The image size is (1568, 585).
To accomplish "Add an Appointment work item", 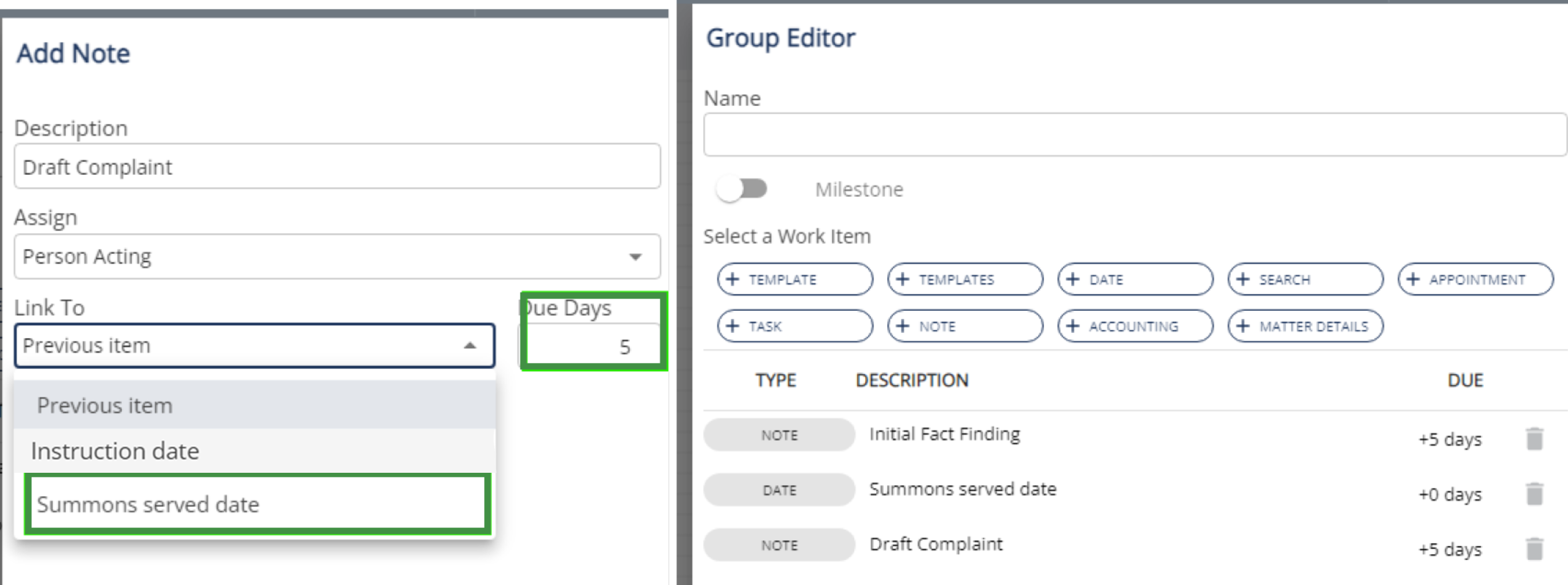I will [x=1475, y=280].
